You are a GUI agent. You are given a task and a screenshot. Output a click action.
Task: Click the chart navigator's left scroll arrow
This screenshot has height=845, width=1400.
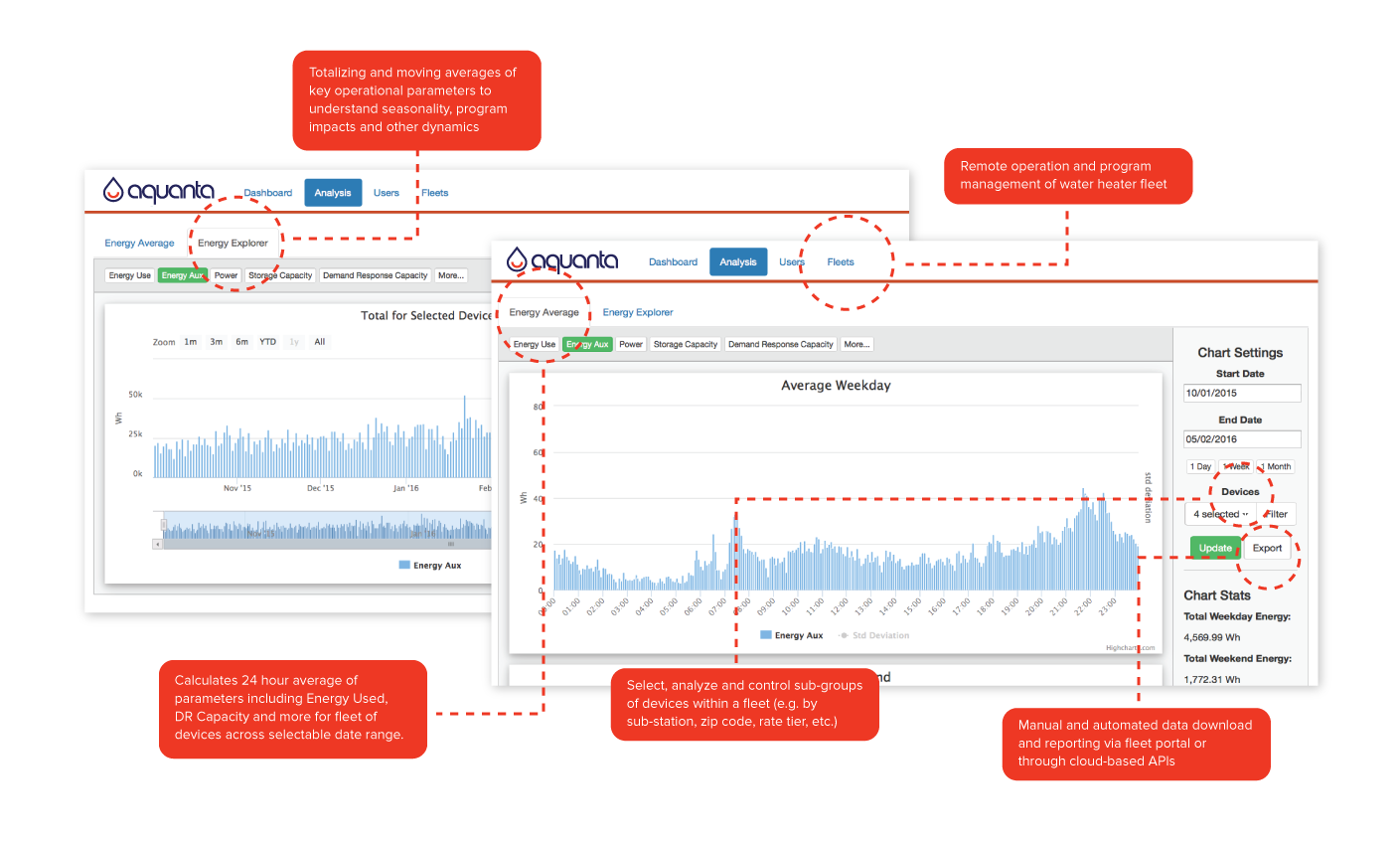pyautogui.click(x=157, y=545)
